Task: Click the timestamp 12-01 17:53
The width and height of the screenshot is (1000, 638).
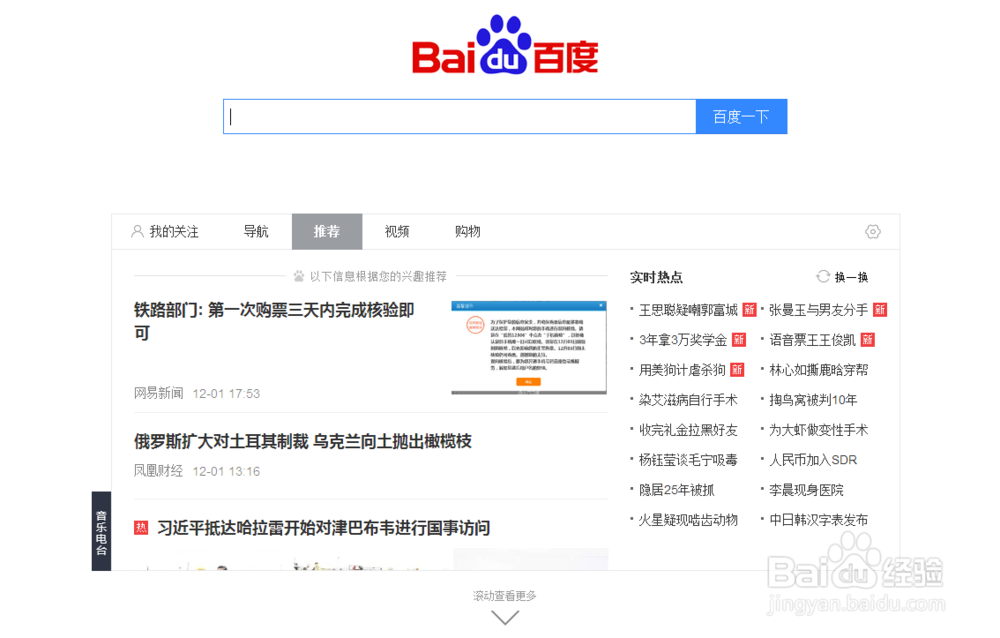Action: [x=226, y=394]
